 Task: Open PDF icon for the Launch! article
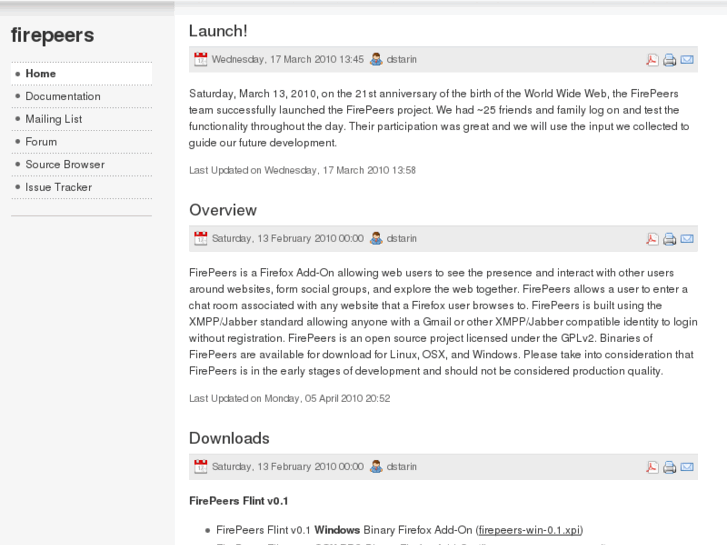point(652,60)
